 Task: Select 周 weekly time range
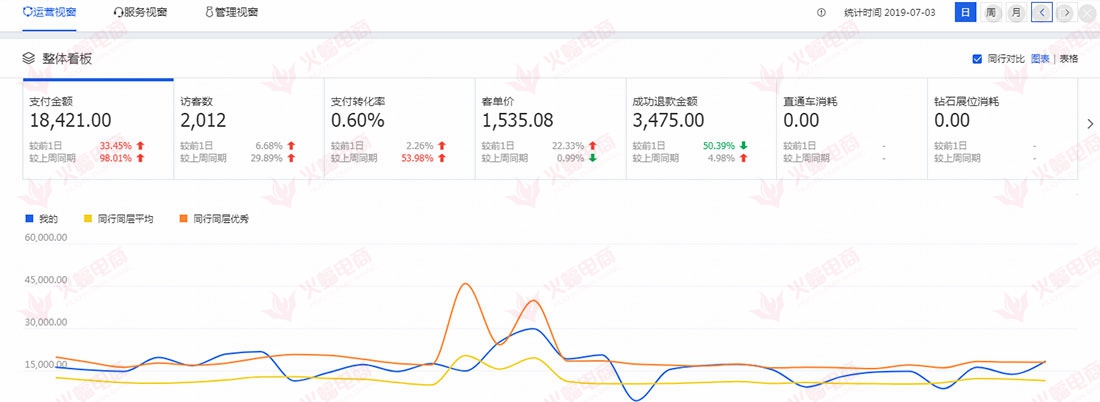point(991,13)
